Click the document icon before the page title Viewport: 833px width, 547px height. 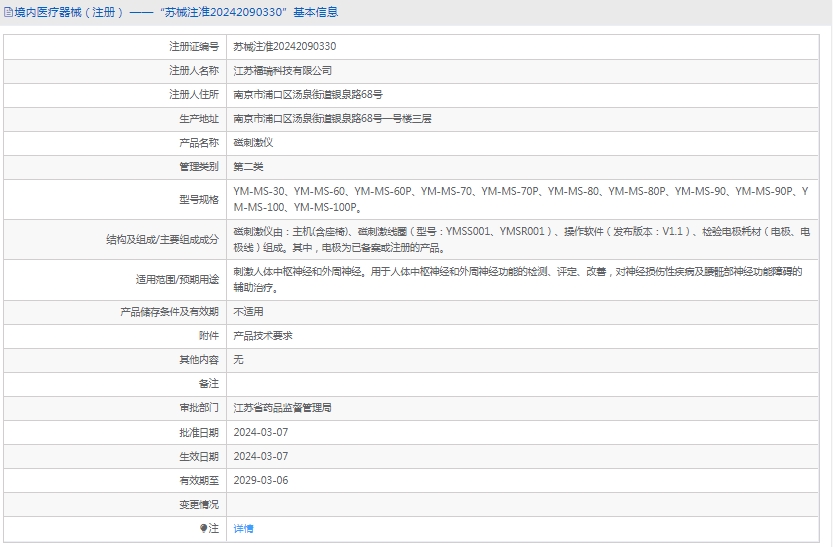pyautogui.click(x=9, y=13)
